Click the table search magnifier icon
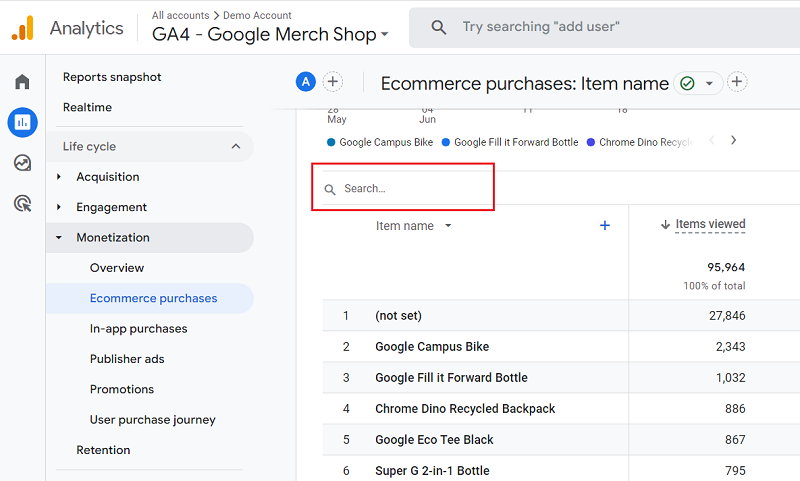Viewport: 800px width, 481px height. (x=330, y=190)
